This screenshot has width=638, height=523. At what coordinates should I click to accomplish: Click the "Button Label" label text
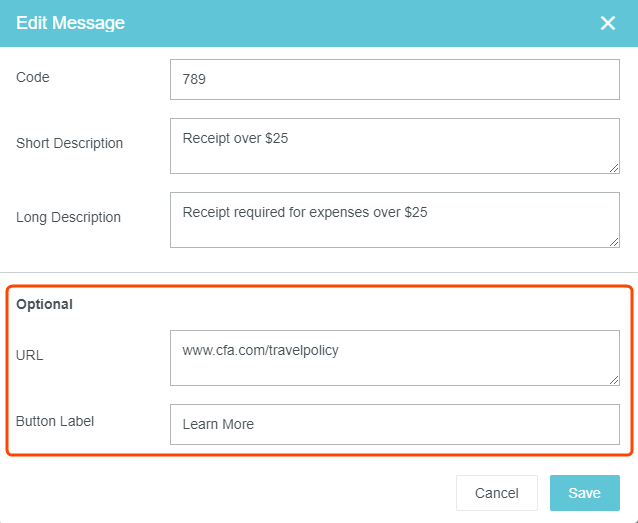point(55,421)
